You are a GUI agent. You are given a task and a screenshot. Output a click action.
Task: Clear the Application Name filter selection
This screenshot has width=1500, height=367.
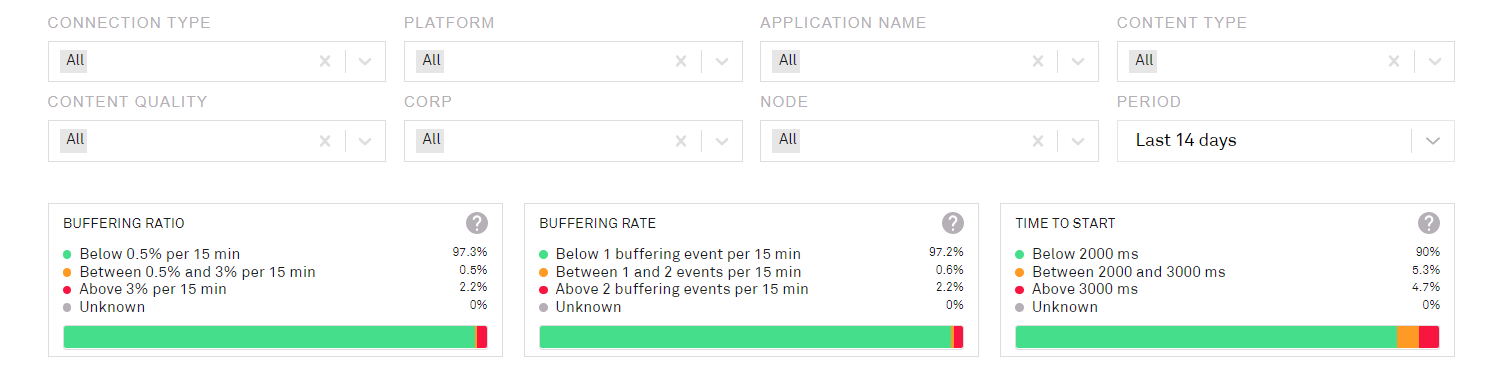(1037, 61)
